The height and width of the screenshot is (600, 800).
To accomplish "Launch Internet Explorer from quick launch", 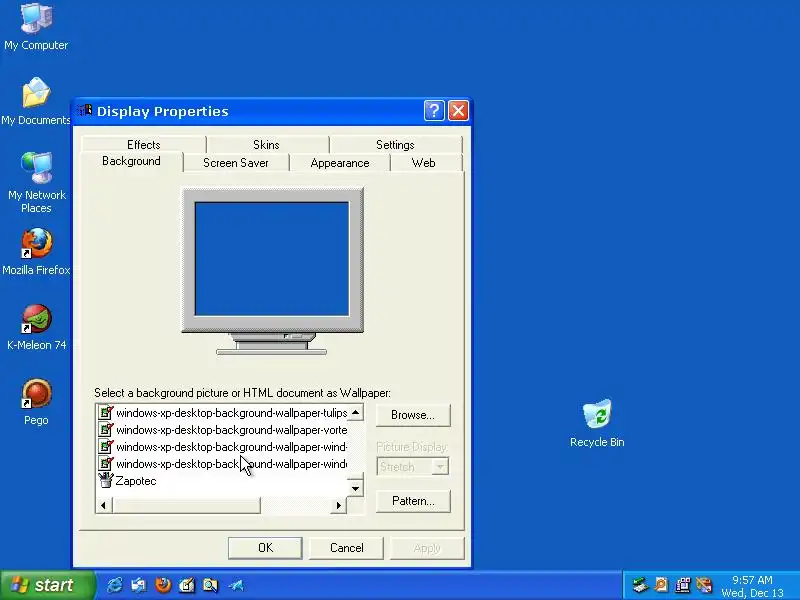I will [115, 585].
